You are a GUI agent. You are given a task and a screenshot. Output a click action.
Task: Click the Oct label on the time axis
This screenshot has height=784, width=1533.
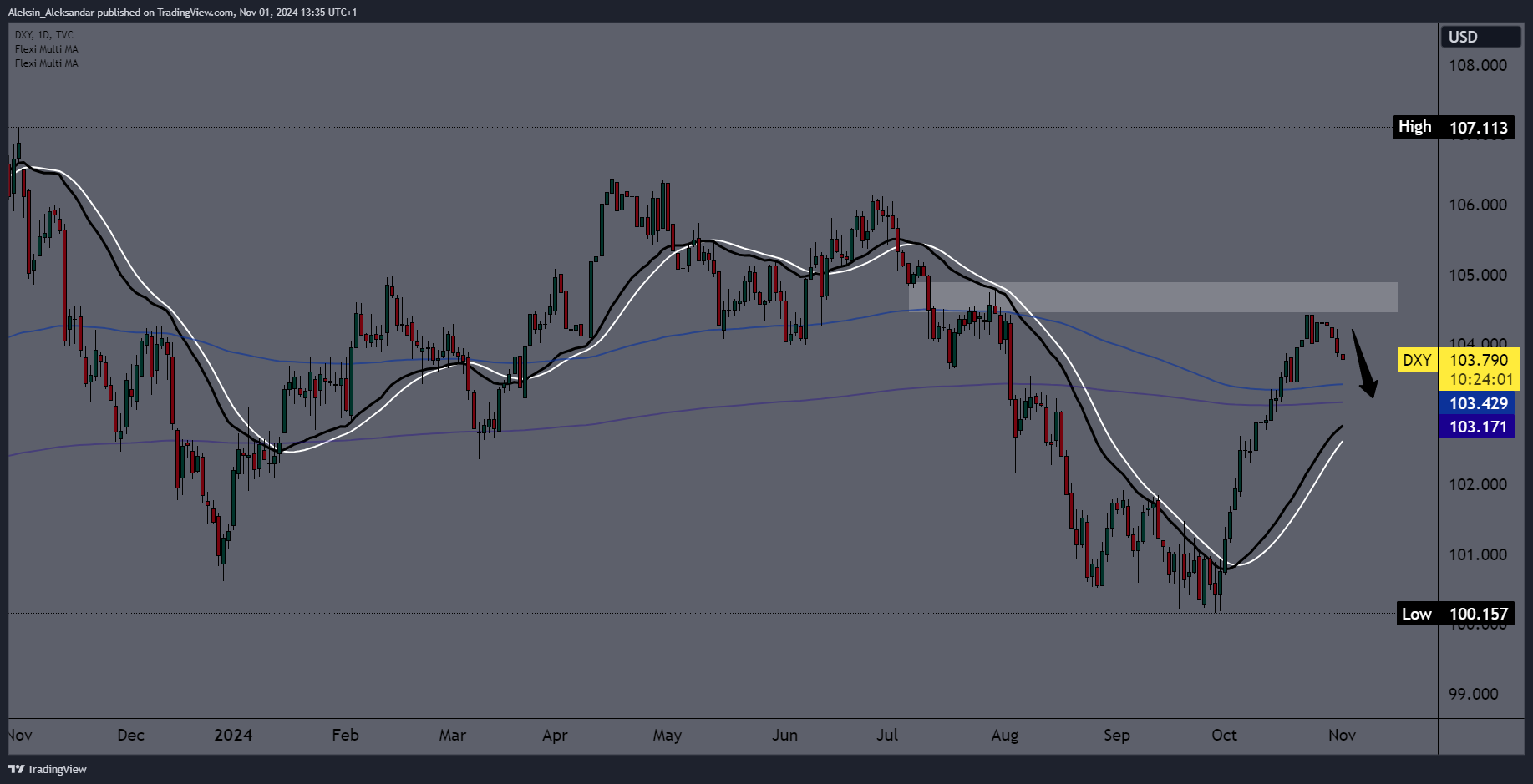[1224, 735]
